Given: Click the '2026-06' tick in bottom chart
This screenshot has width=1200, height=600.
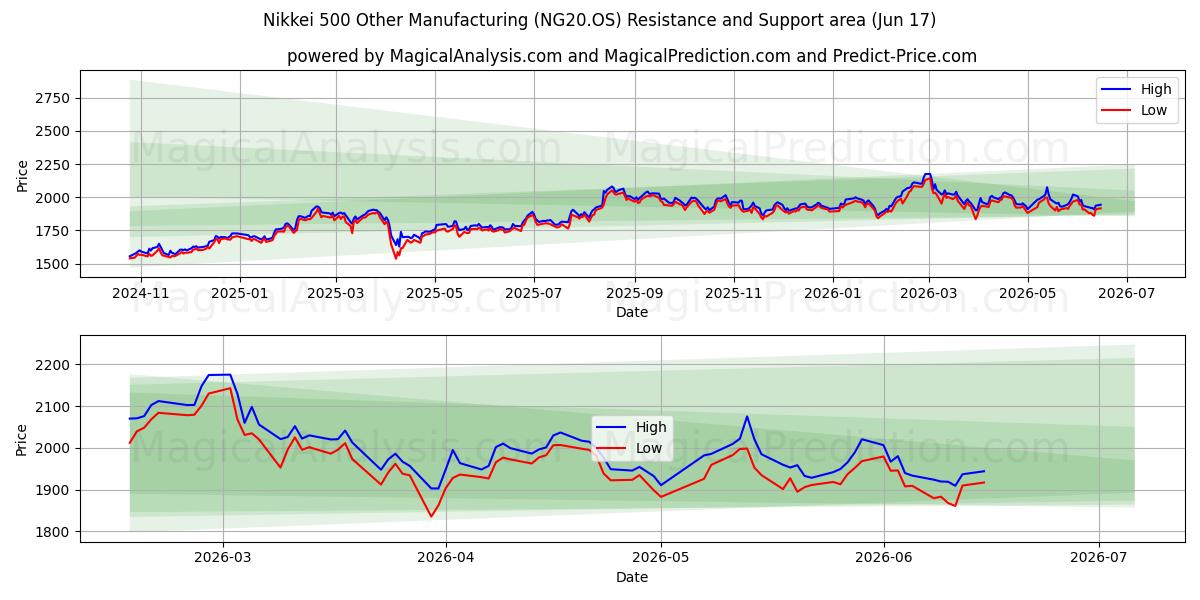Looking at the screenshot, I should pos(884,558).
